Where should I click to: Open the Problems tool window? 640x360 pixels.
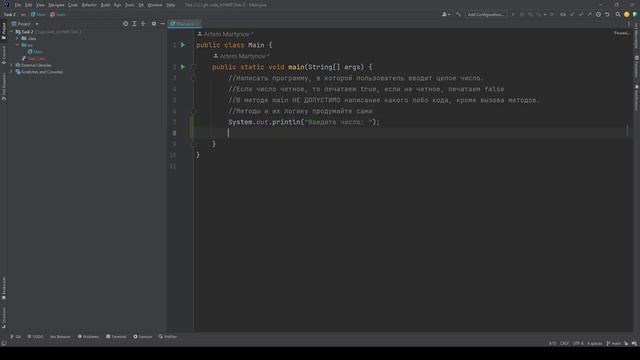coord(88,337)
